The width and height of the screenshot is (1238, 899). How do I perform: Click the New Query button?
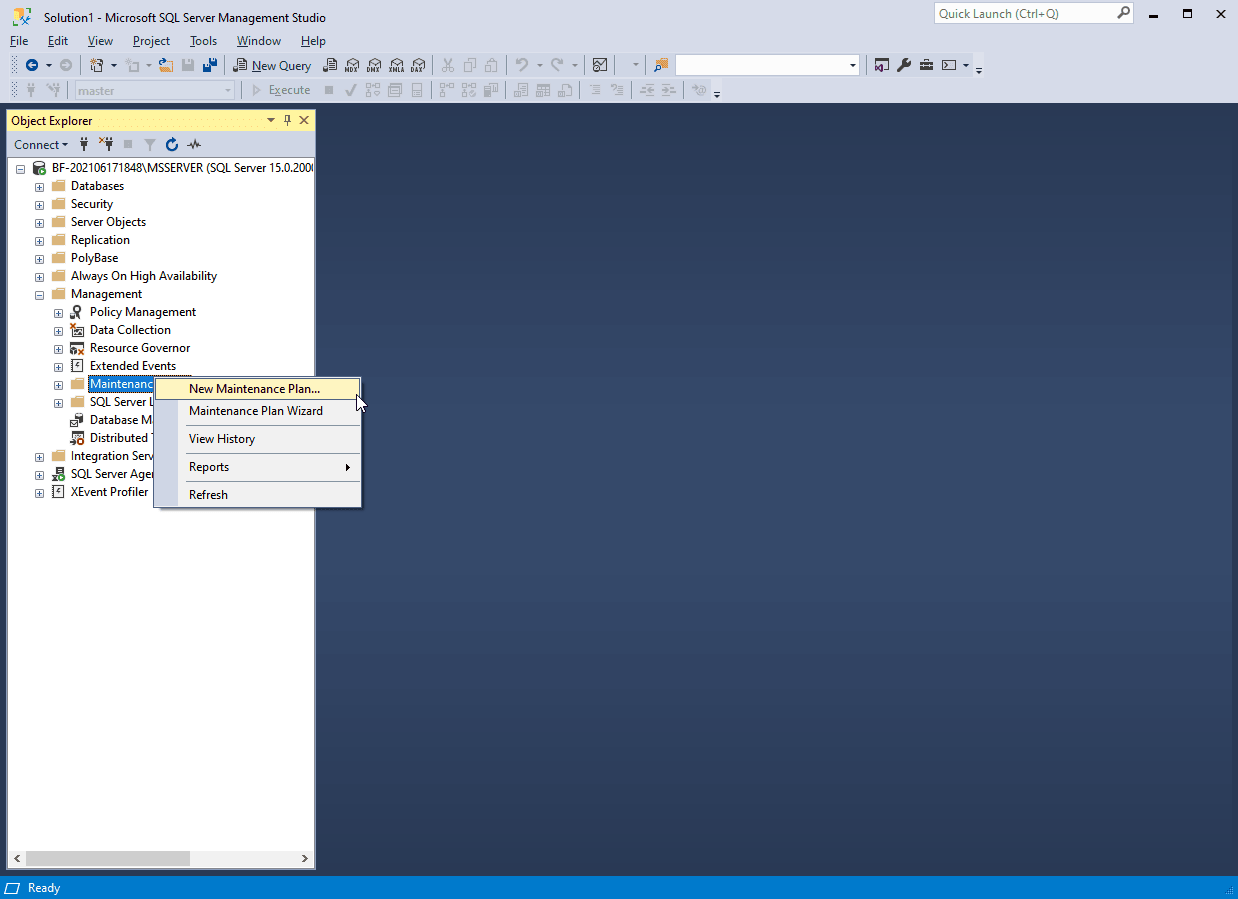[272, 65]
